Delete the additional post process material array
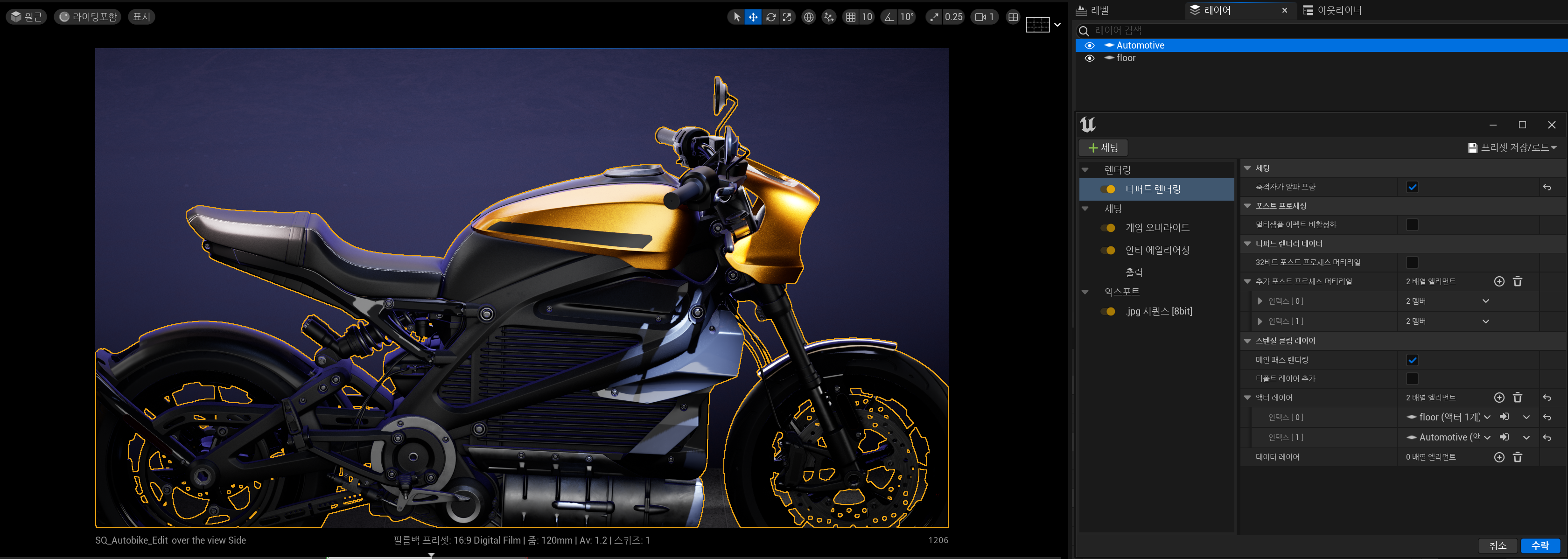 pyautogui.click(x=1517, y=281)
